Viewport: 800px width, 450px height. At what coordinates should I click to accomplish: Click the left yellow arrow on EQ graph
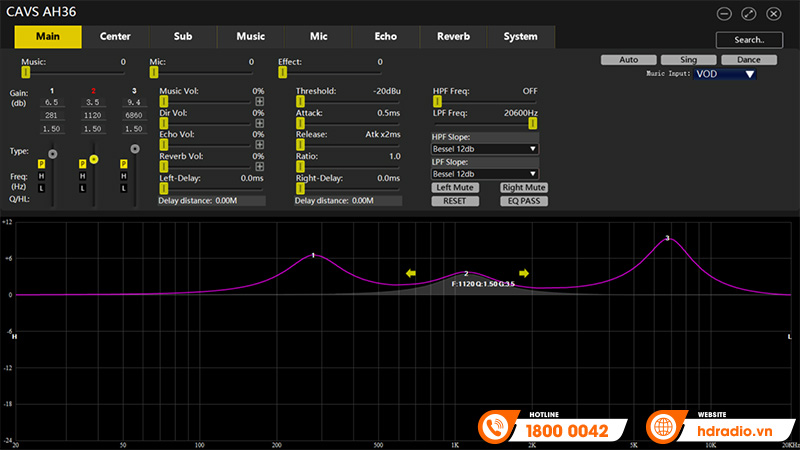(x=410, y=272)
